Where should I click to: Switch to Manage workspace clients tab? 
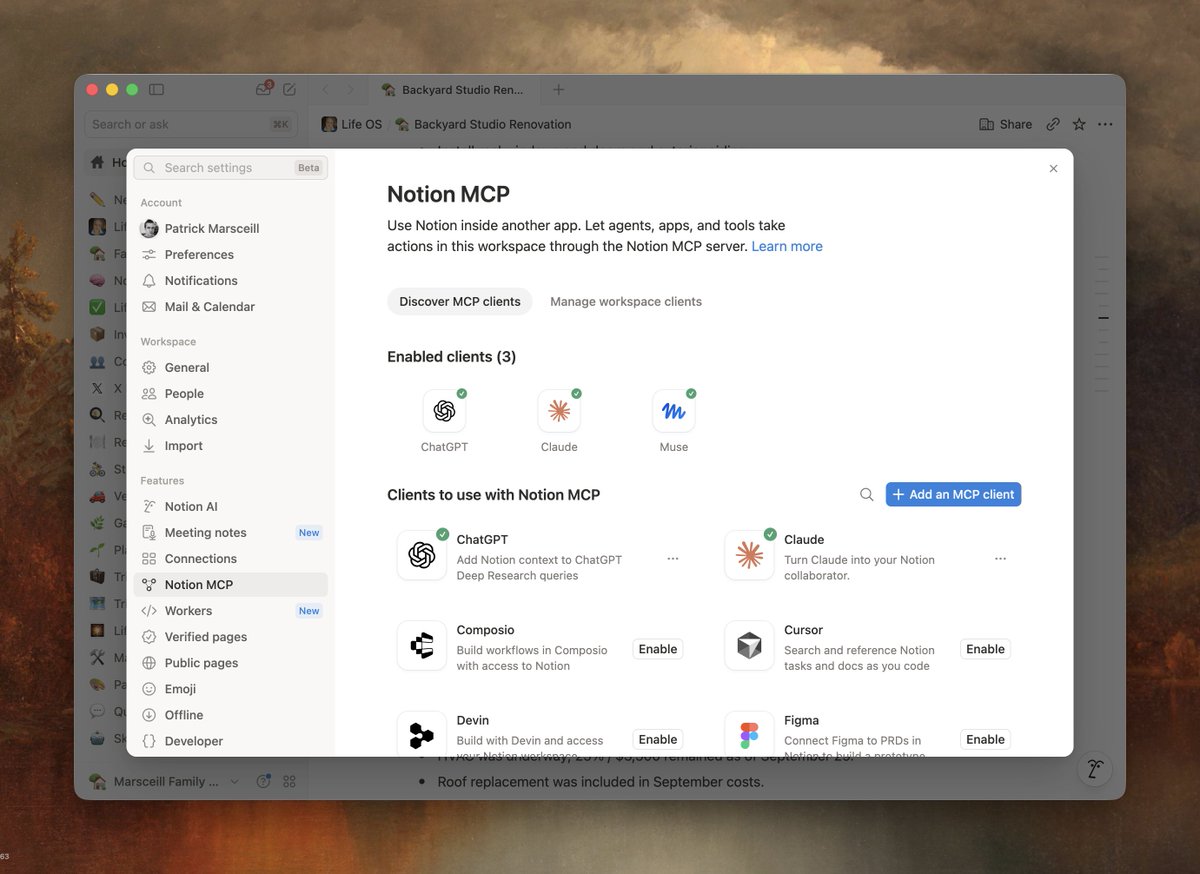(626, 301)
